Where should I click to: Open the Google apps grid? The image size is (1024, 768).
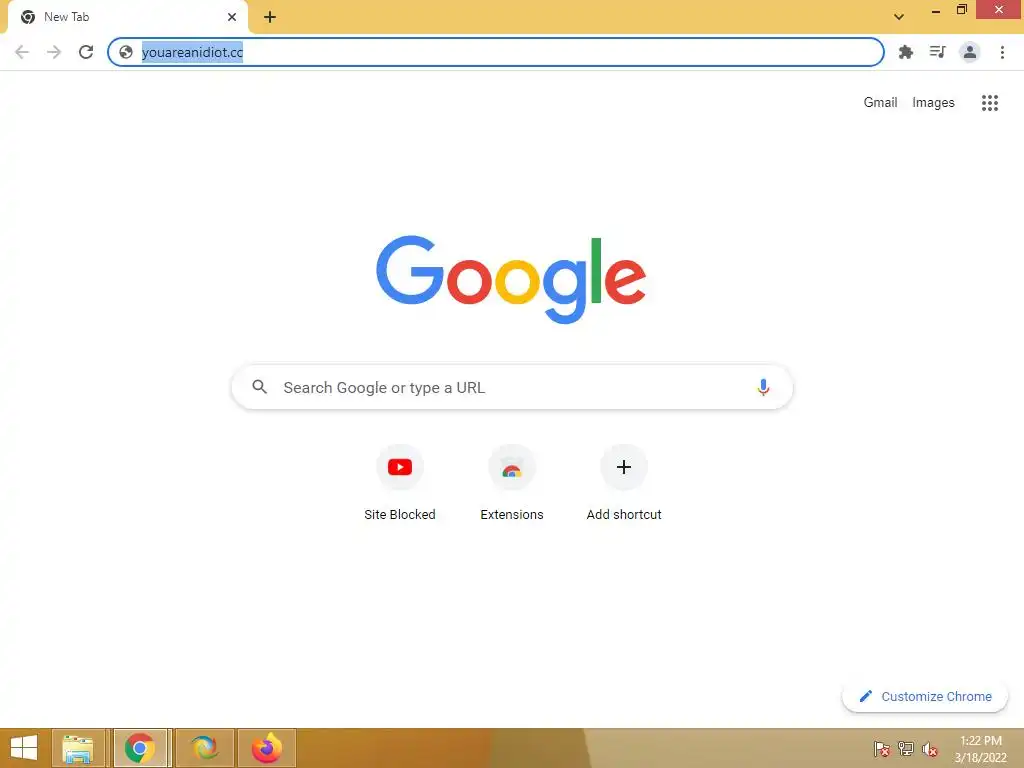989,103
